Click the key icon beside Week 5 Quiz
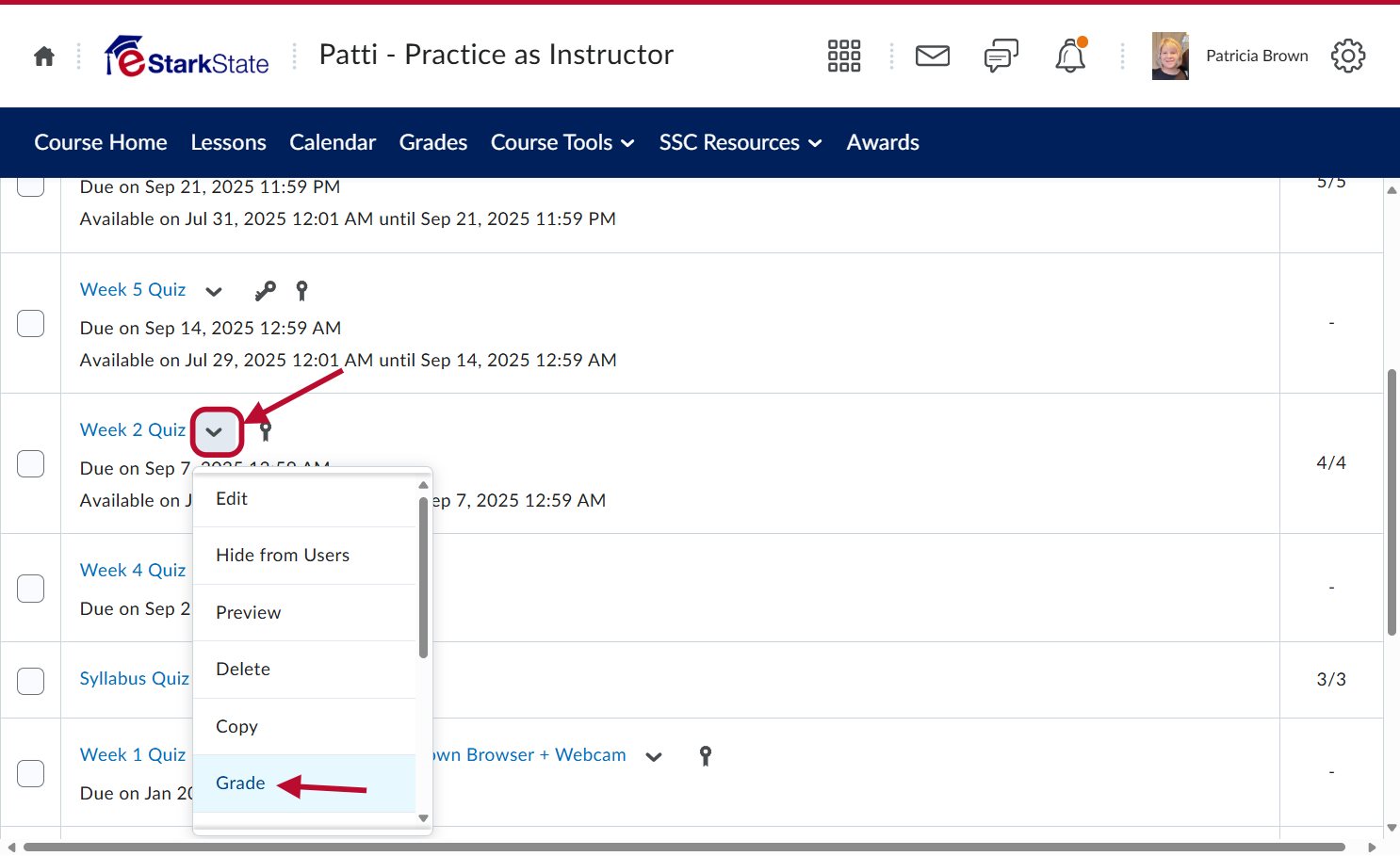 (x=265, y=291)
